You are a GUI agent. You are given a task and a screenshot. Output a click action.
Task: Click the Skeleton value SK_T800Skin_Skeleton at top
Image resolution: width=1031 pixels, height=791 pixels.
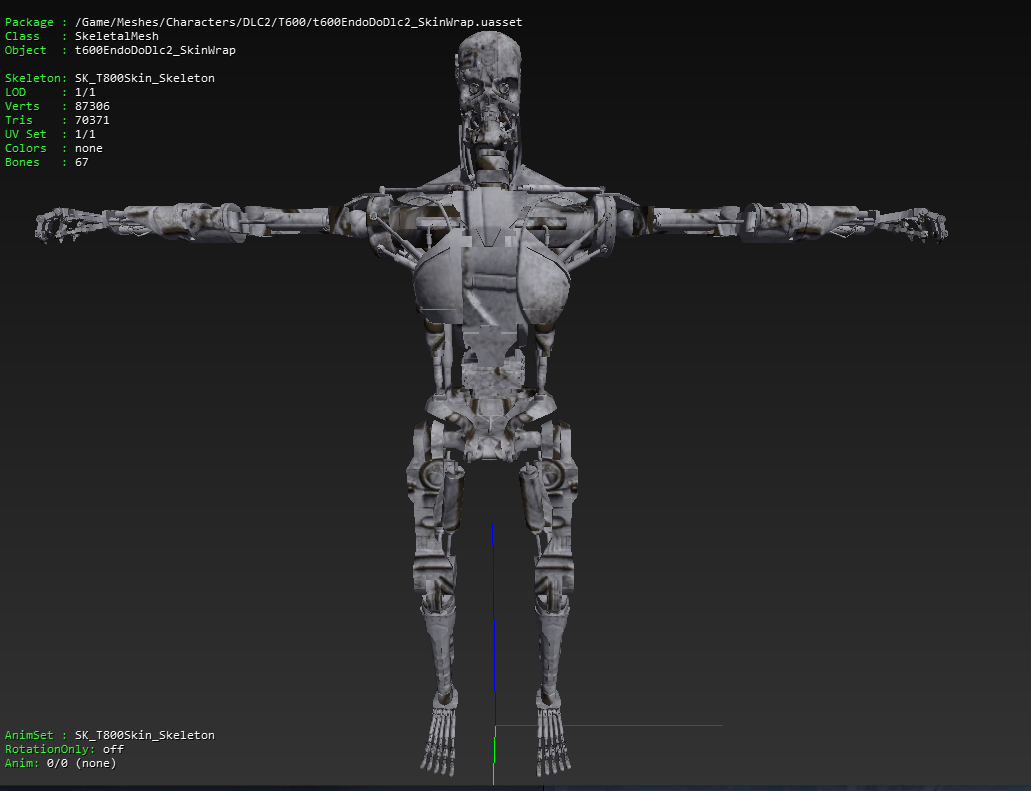click(145, 78)
